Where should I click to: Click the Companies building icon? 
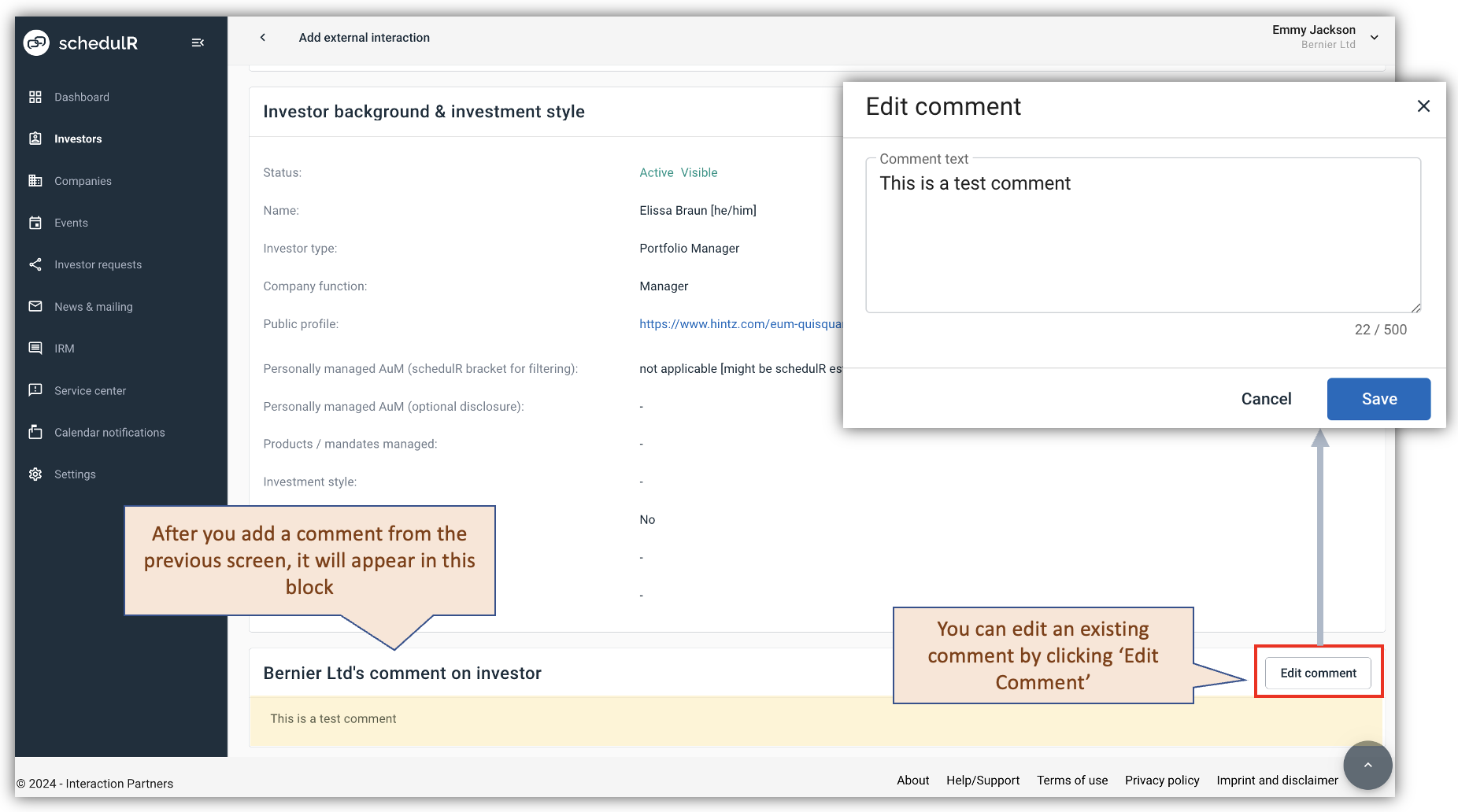click(x=35, y=180)
